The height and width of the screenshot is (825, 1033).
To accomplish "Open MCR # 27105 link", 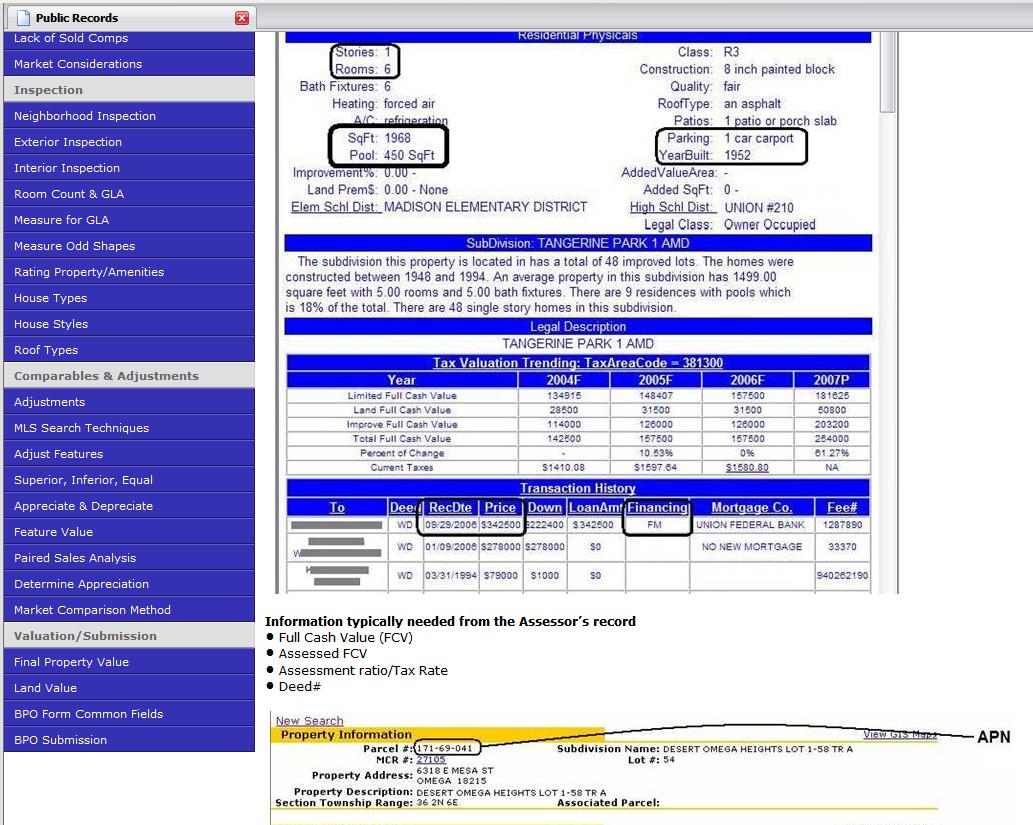I will (x=431, y=760).
